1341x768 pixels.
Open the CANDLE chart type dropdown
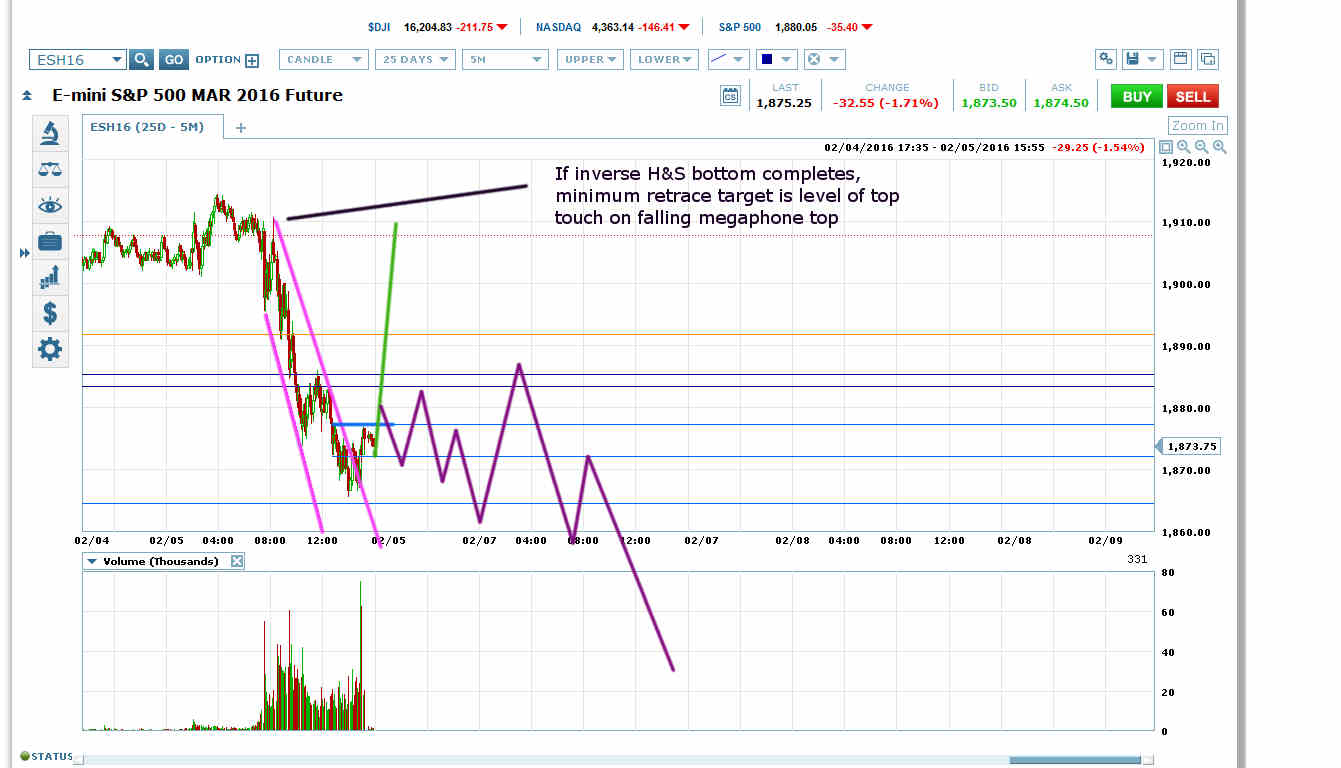point(324,60)
